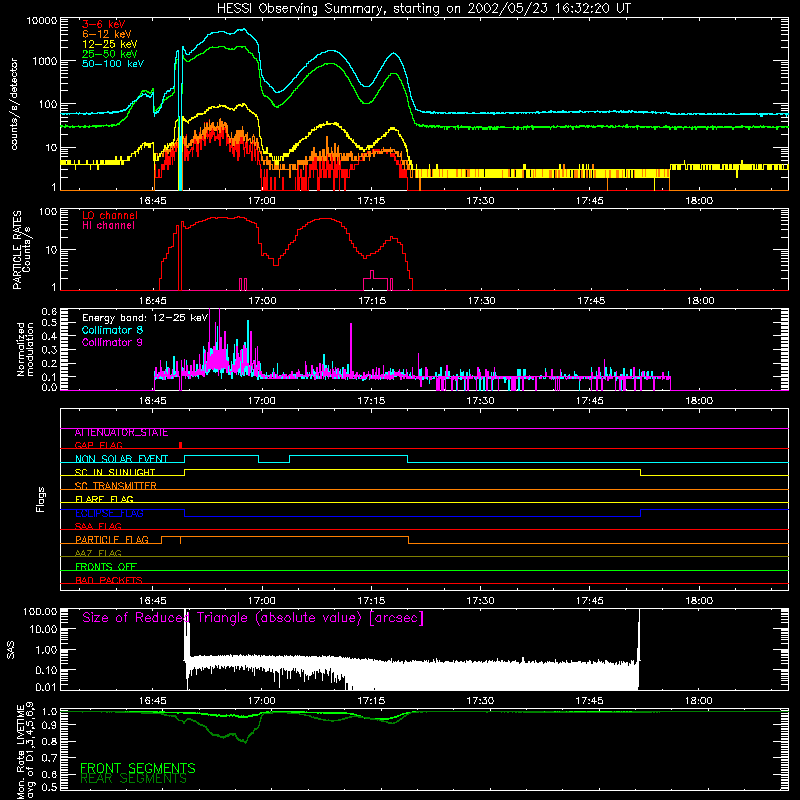Screen dimensions: 800x800
Task: Click the GAP_FLAG label
Action: coord(98,445)
